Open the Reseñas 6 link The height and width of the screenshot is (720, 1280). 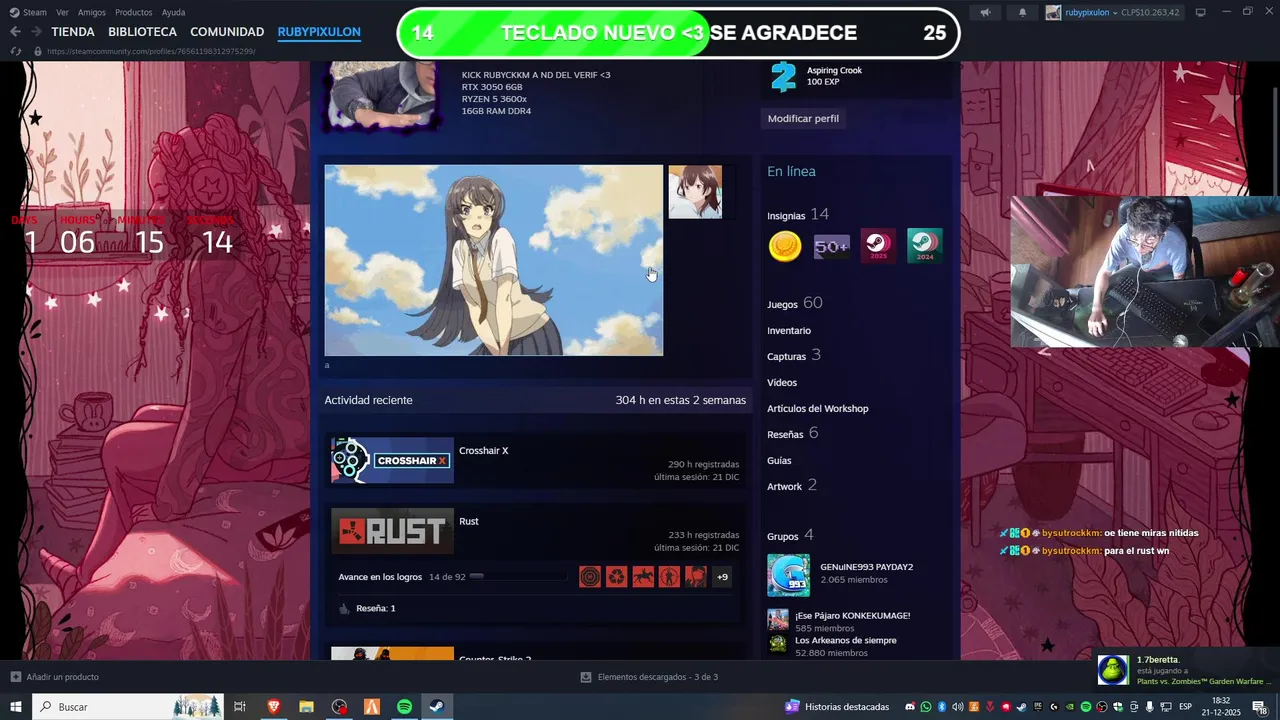click(x=792, y=433)
